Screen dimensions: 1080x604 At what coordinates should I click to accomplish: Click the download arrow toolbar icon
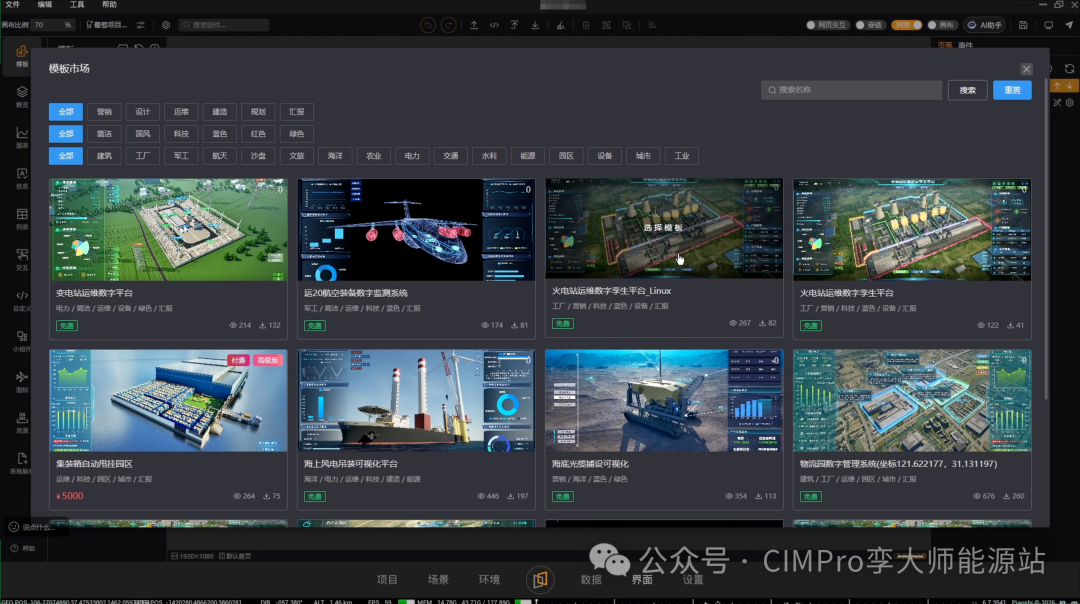[535, 25]
